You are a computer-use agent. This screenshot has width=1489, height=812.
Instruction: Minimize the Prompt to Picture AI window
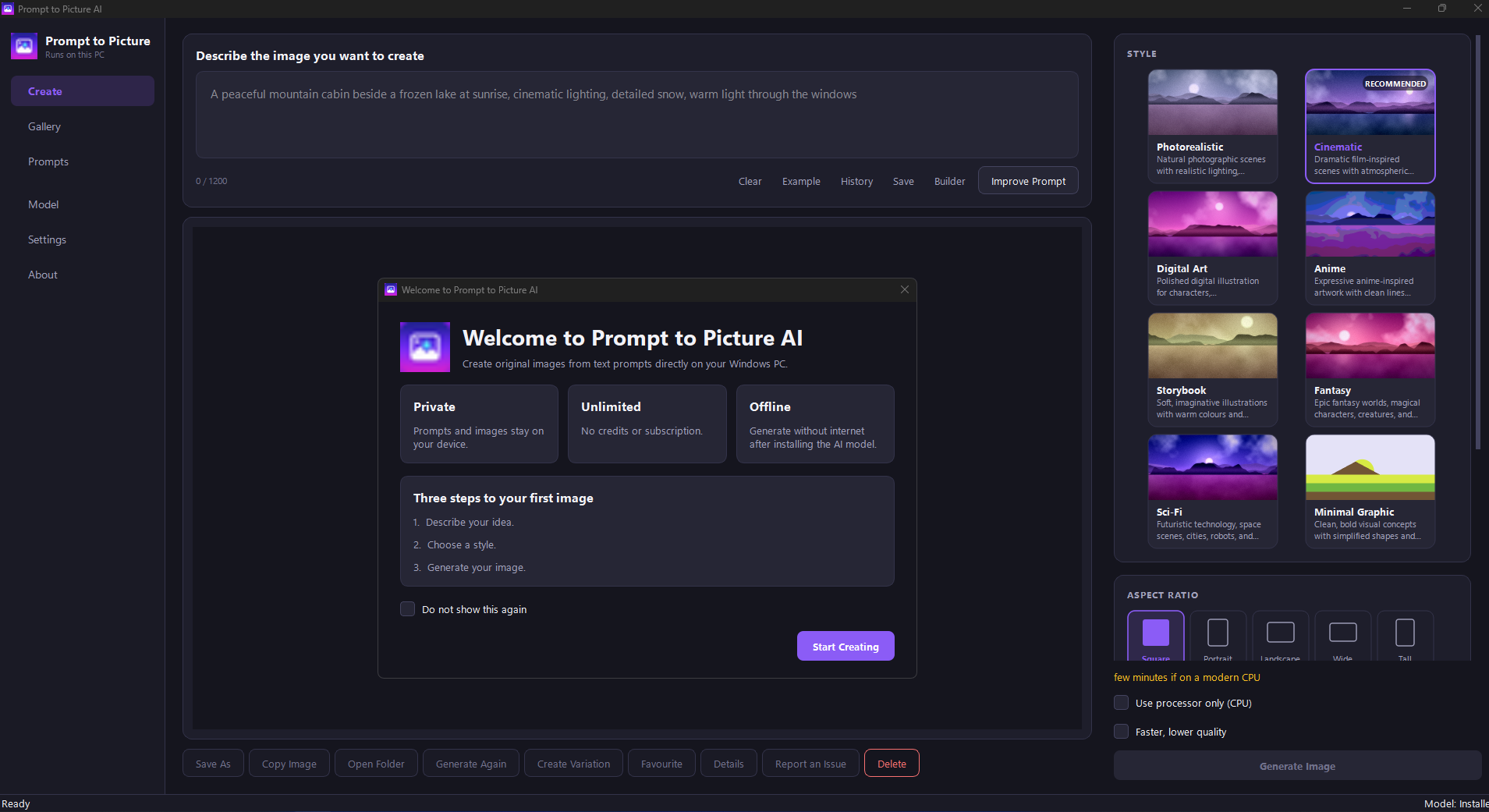(1407, 9)
